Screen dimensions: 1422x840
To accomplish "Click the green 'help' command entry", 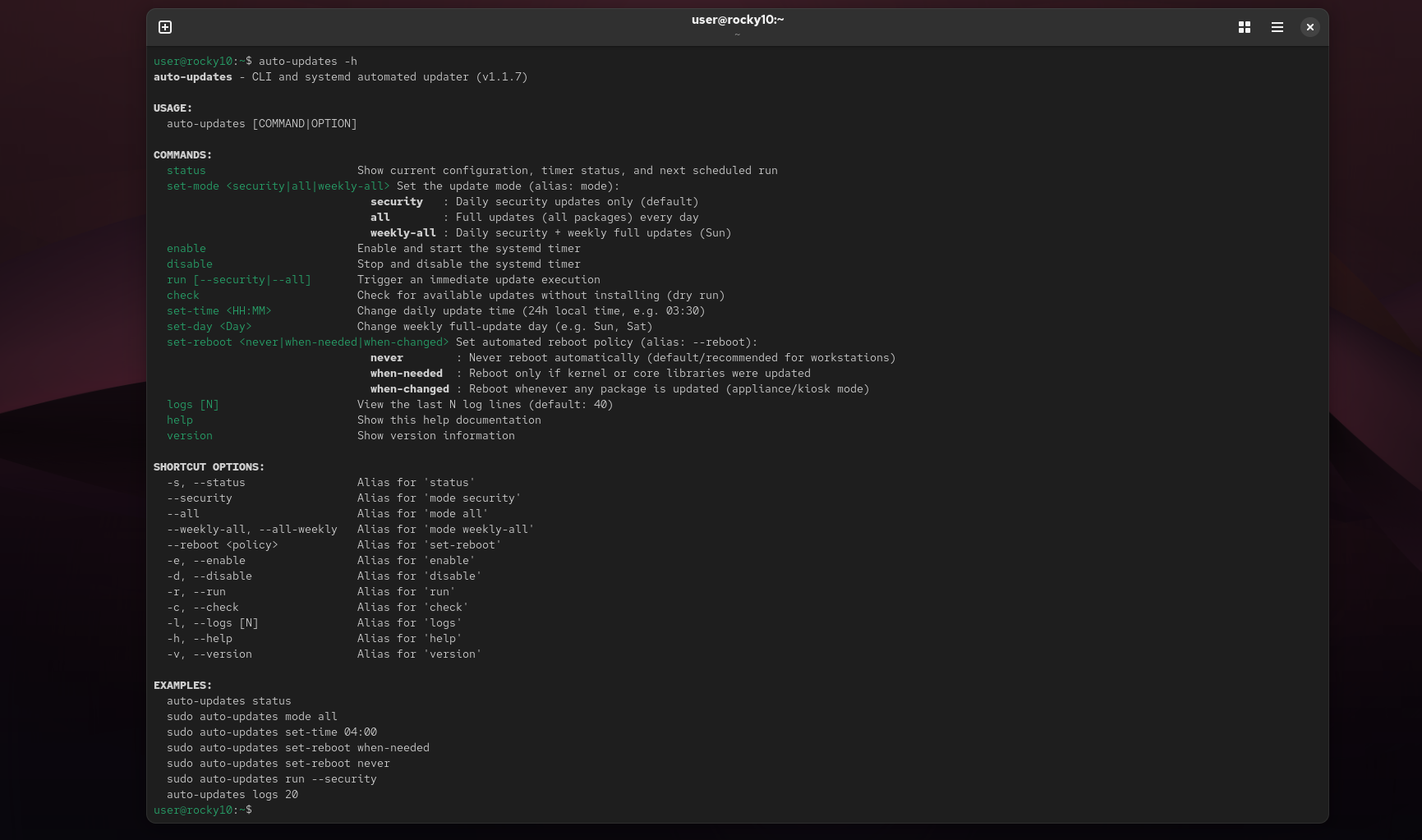I will coord(180,420).
